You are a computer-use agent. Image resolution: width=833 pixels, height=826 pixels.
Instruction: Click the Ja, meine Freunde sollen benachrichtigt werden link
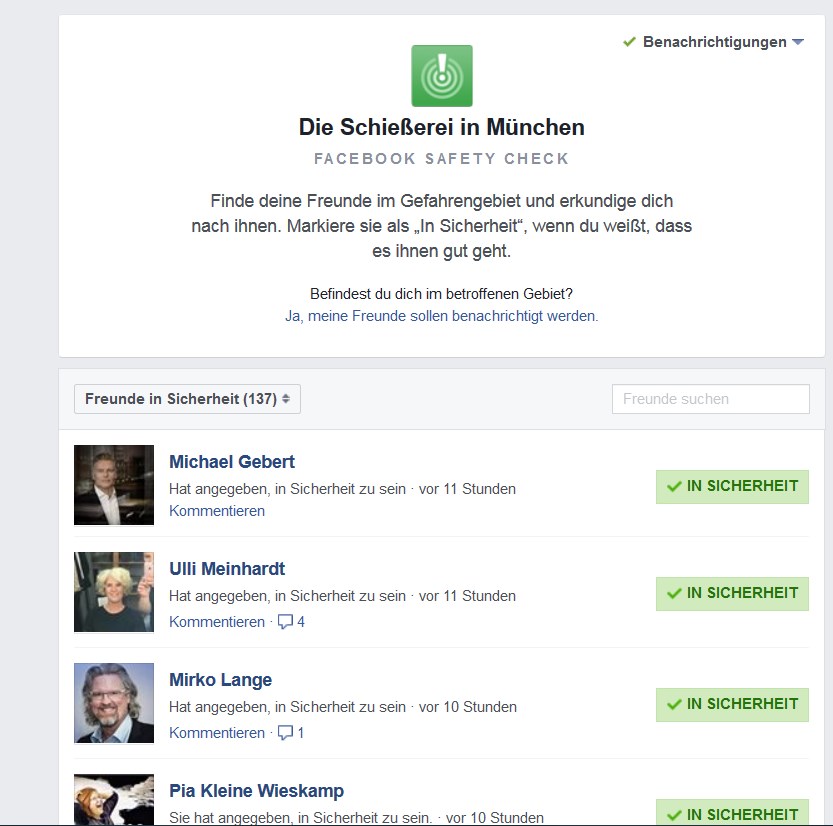[x=441, y=316]
